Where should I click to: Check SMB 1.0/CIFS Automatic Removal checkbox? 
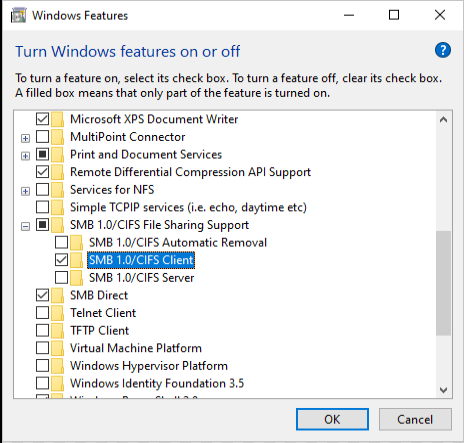61,242
